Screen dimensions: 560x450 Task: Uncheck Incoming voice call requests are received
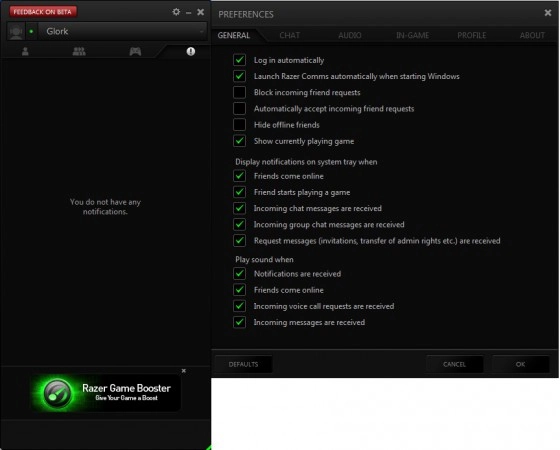click(240, 306)
